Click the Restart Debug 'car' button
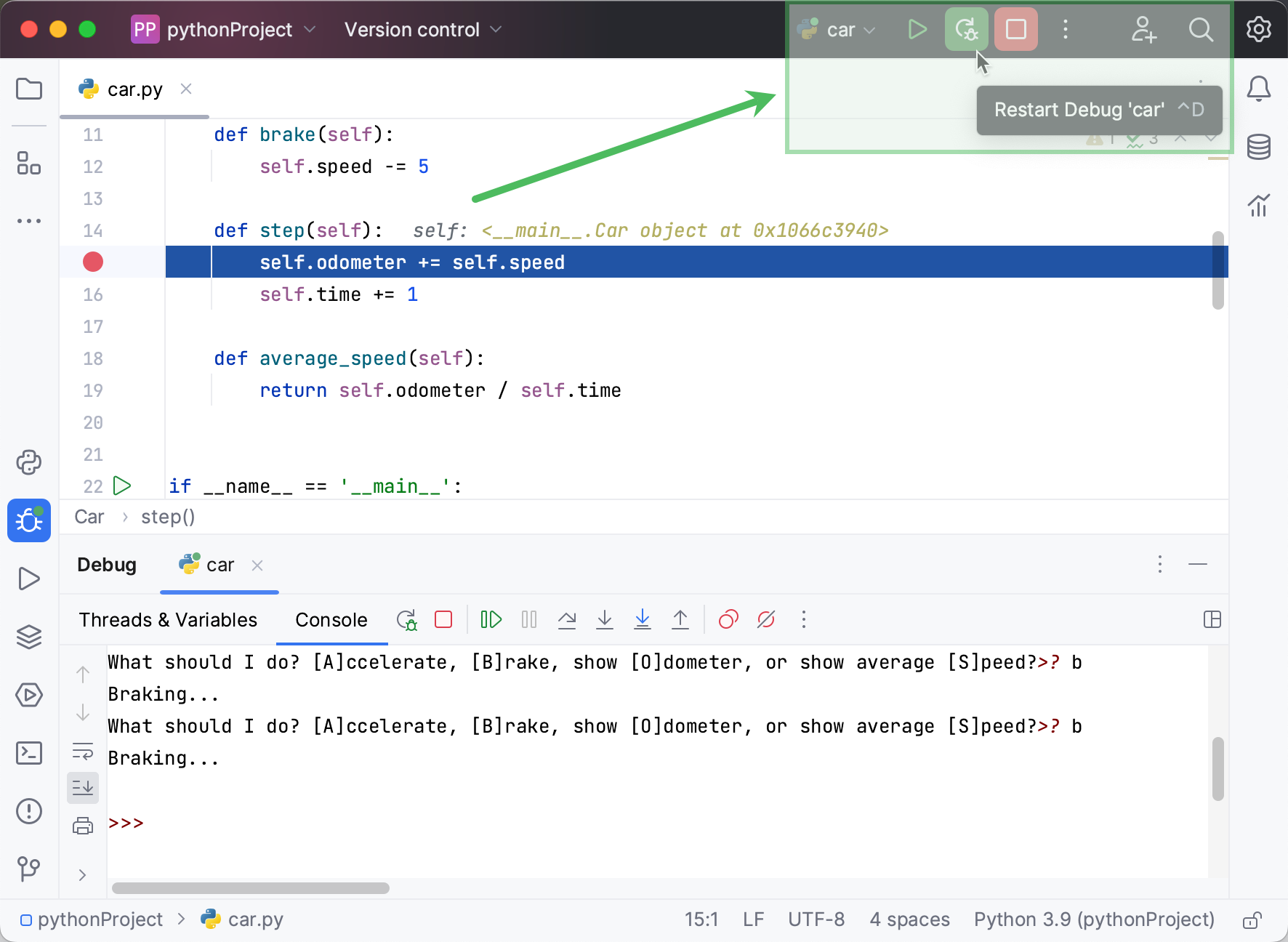This screenshot has height=942, width=1288. click(x=965, y=29)
